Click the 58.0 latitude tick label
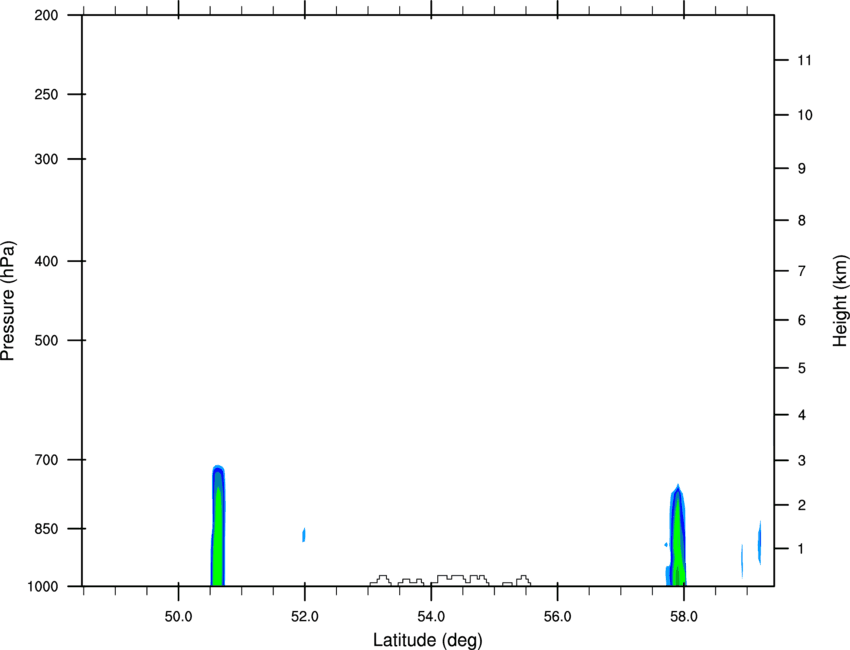The height and width of the screenshot is (650, 850). tap(684, 617)
